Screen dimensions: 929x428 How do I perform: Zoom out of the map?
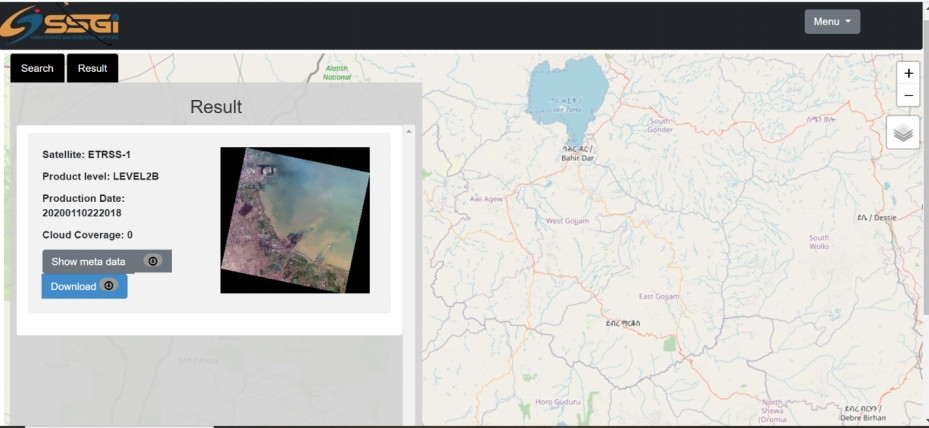pos(908,96)
